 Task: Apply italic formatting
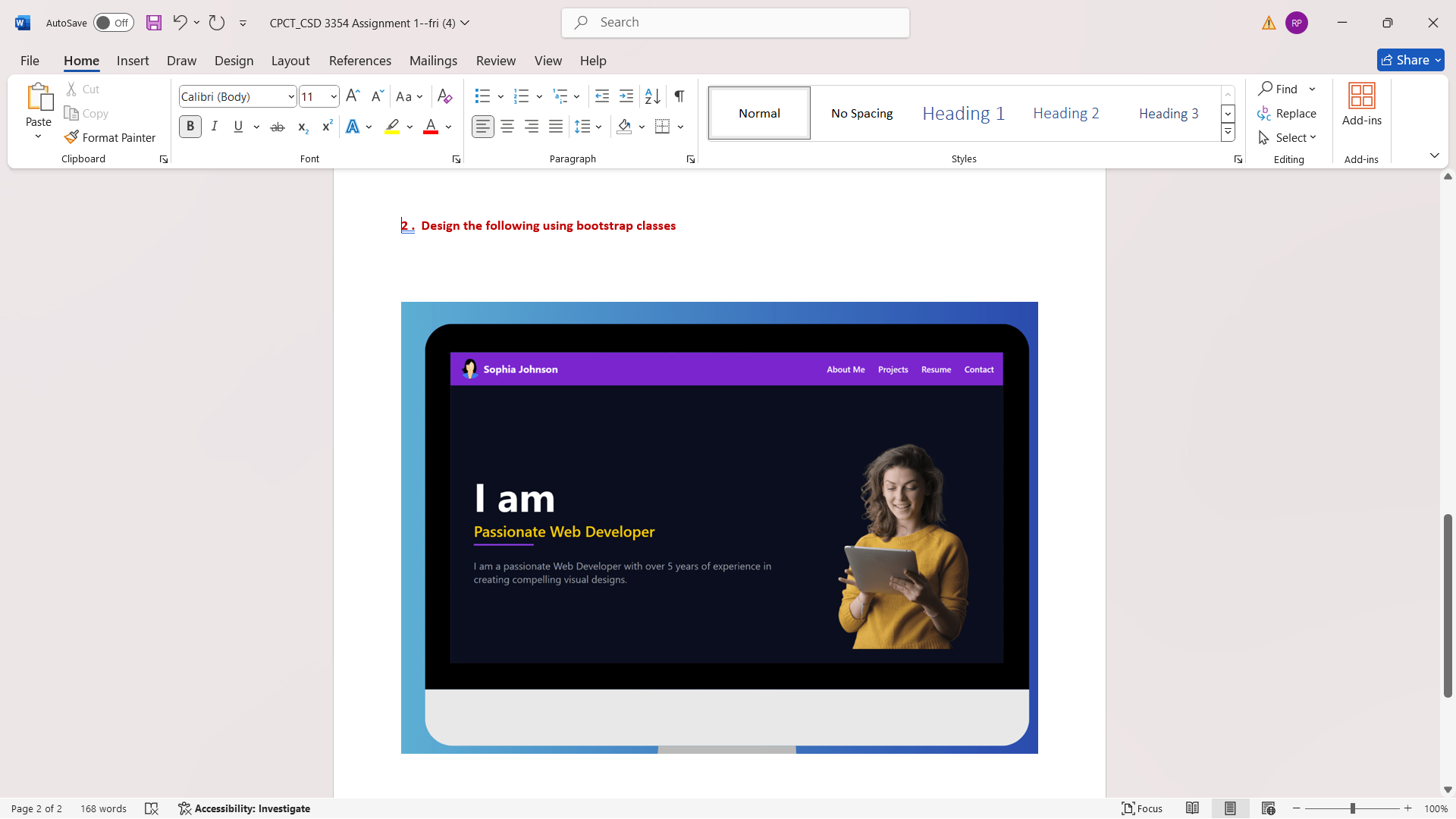point(214,127)
